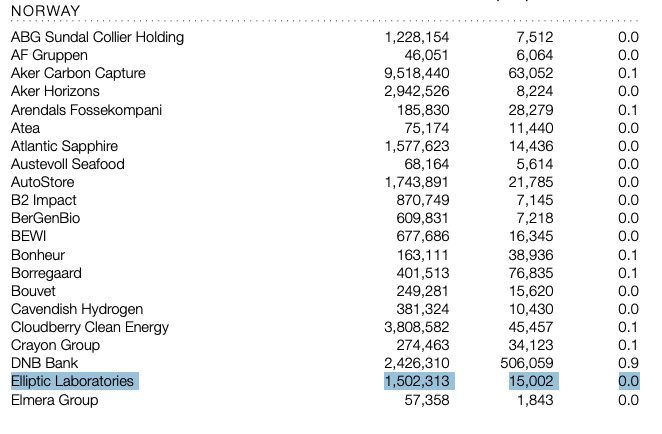The image size is (662, 434).
Task: Select Cloudberry Clean Energy name
Action: pos(90,327)
